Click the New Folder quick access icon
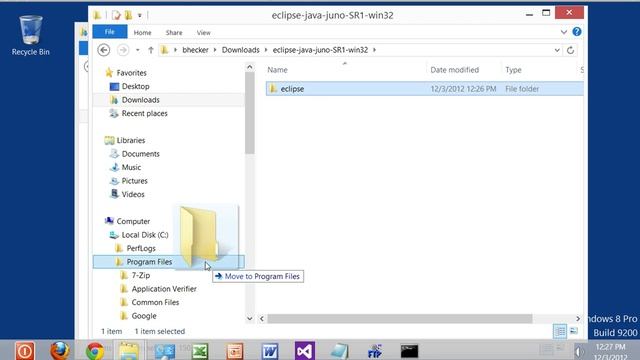 [x=129, y=16]
